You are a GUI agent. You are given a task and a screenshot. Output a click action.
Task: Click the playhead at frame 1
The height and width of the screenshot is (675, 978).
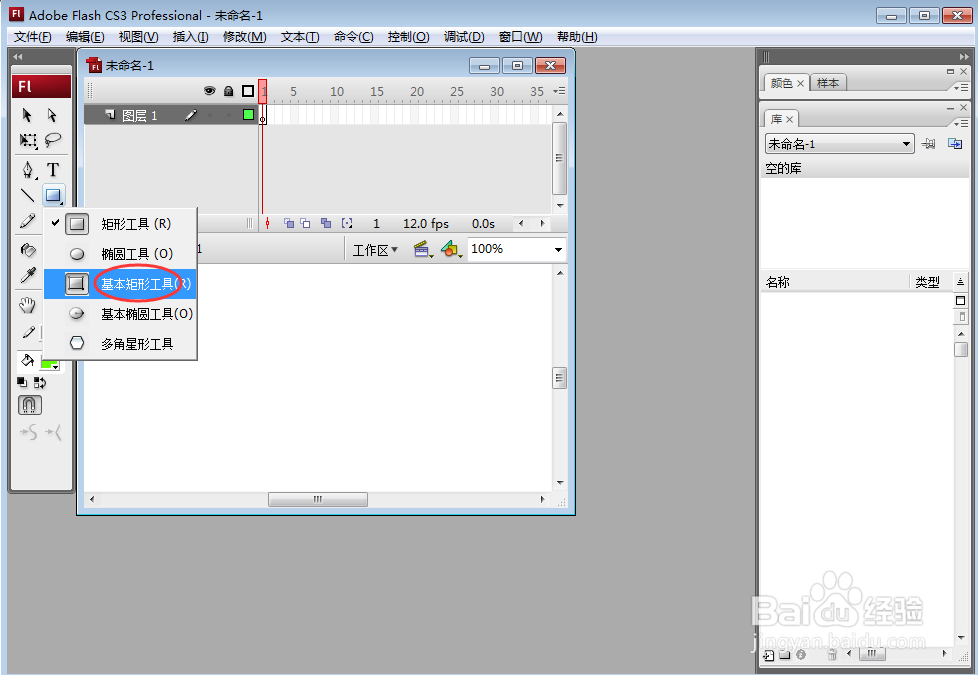263,91
